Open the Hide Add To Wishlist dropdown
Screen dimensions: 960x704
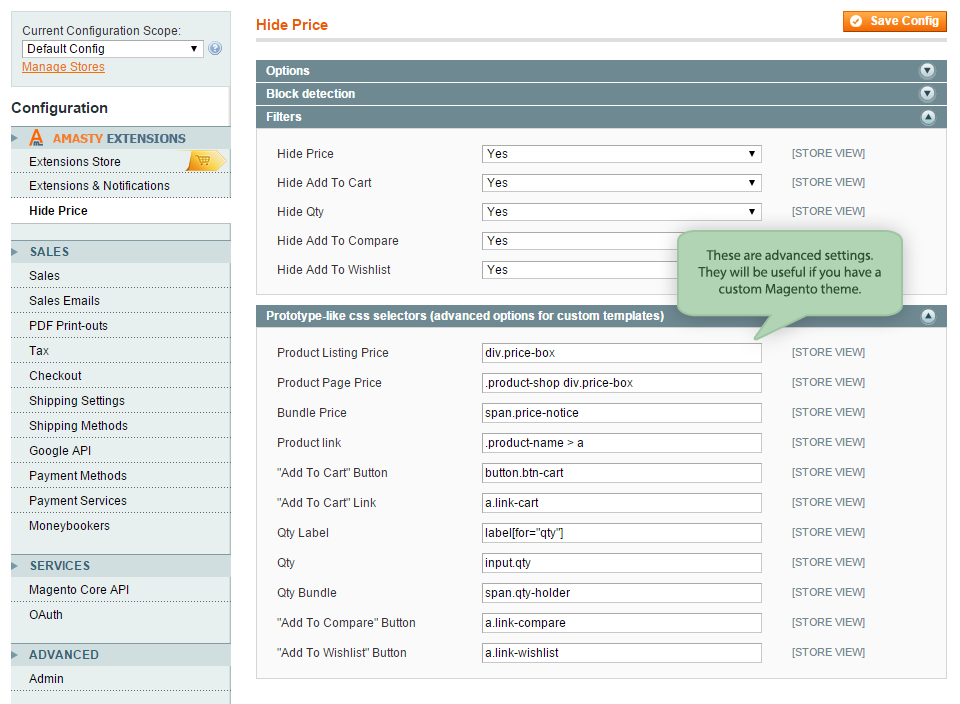580,269
